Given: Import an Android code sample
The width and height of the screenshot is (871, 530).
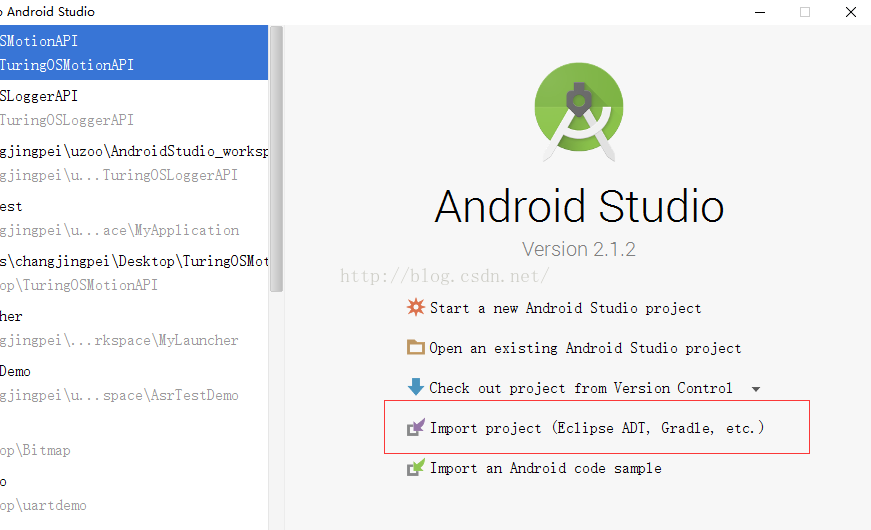Looking at the screenshot, I should [545, 468].
